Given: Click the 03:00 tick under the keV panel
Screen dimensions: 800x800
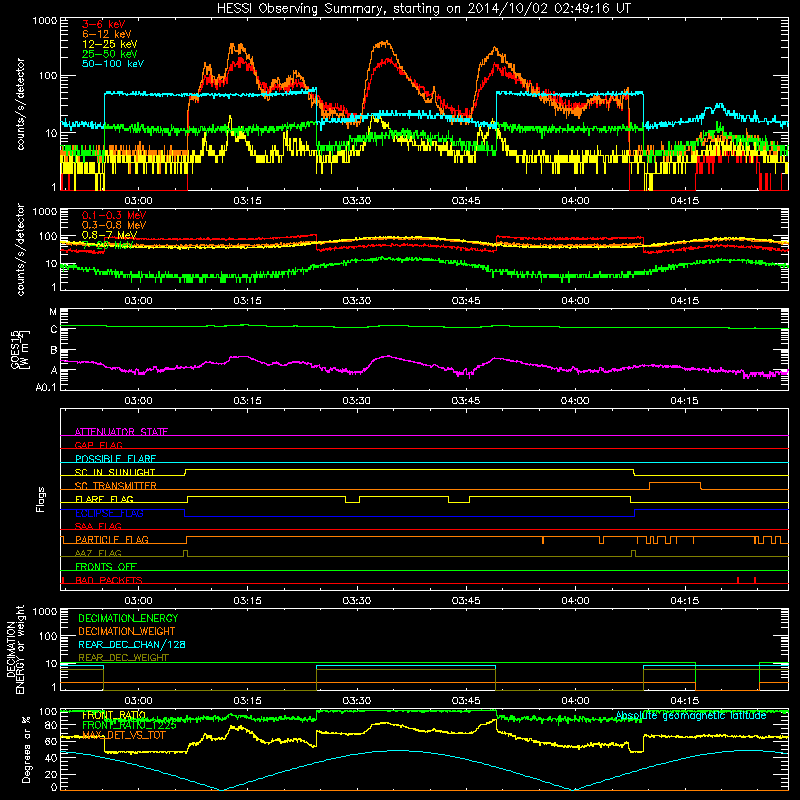Looking at the screenshot, I should pyautogui.click(x=138, y=201).
